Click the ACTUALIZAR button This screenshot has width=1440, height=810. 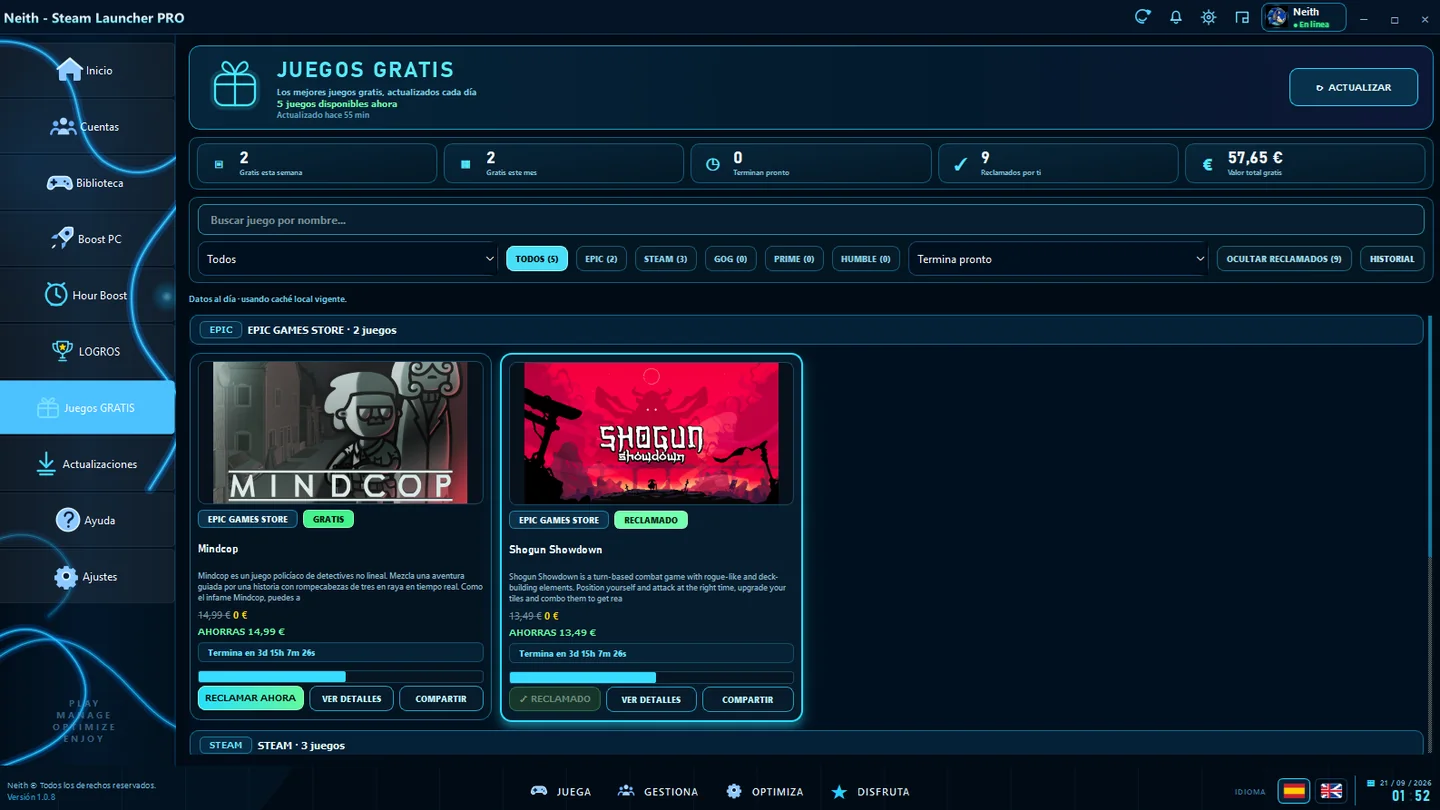(x=1353, y=87)
